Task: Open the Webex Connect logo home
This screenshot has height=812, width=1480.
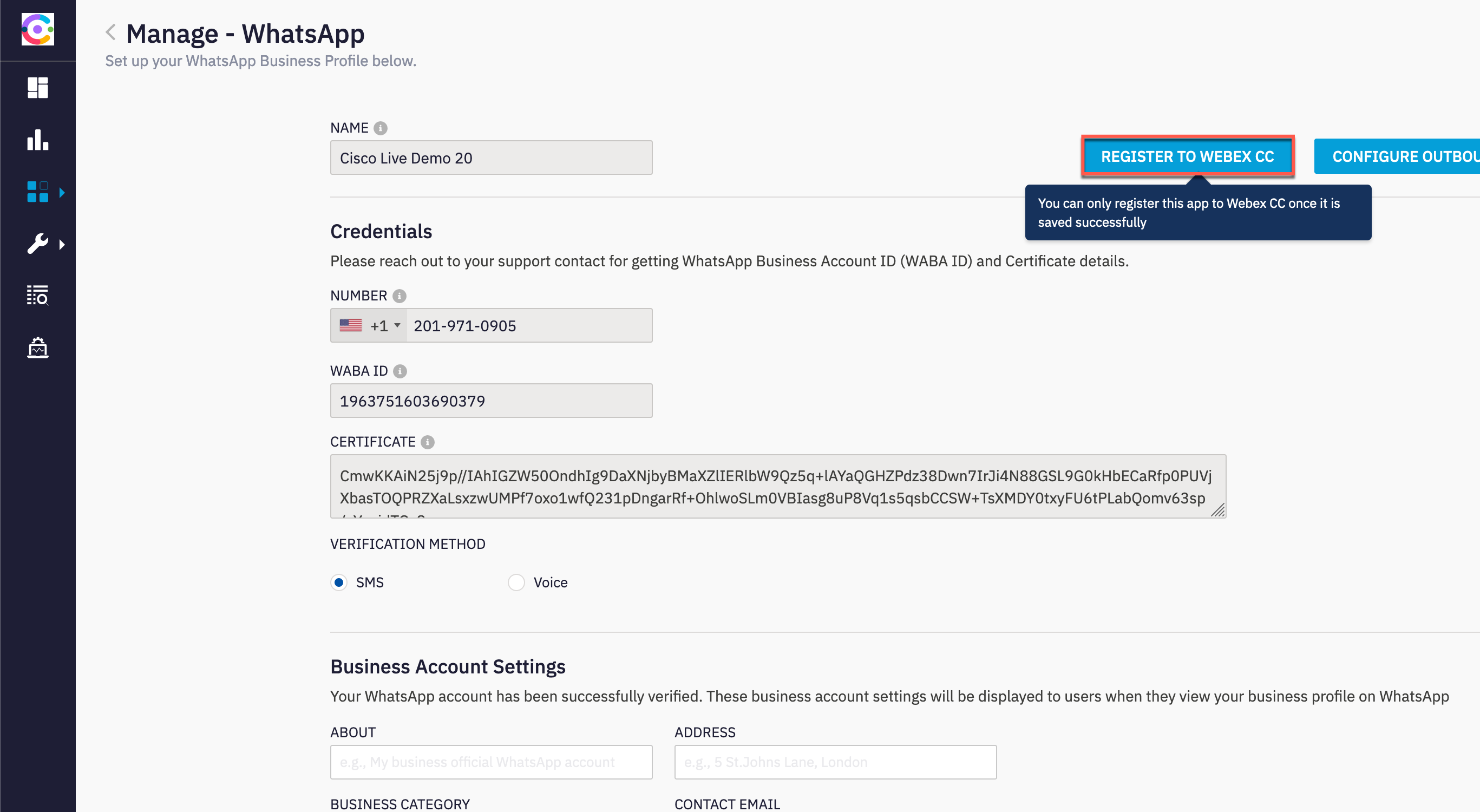Action: pos(37,29)
